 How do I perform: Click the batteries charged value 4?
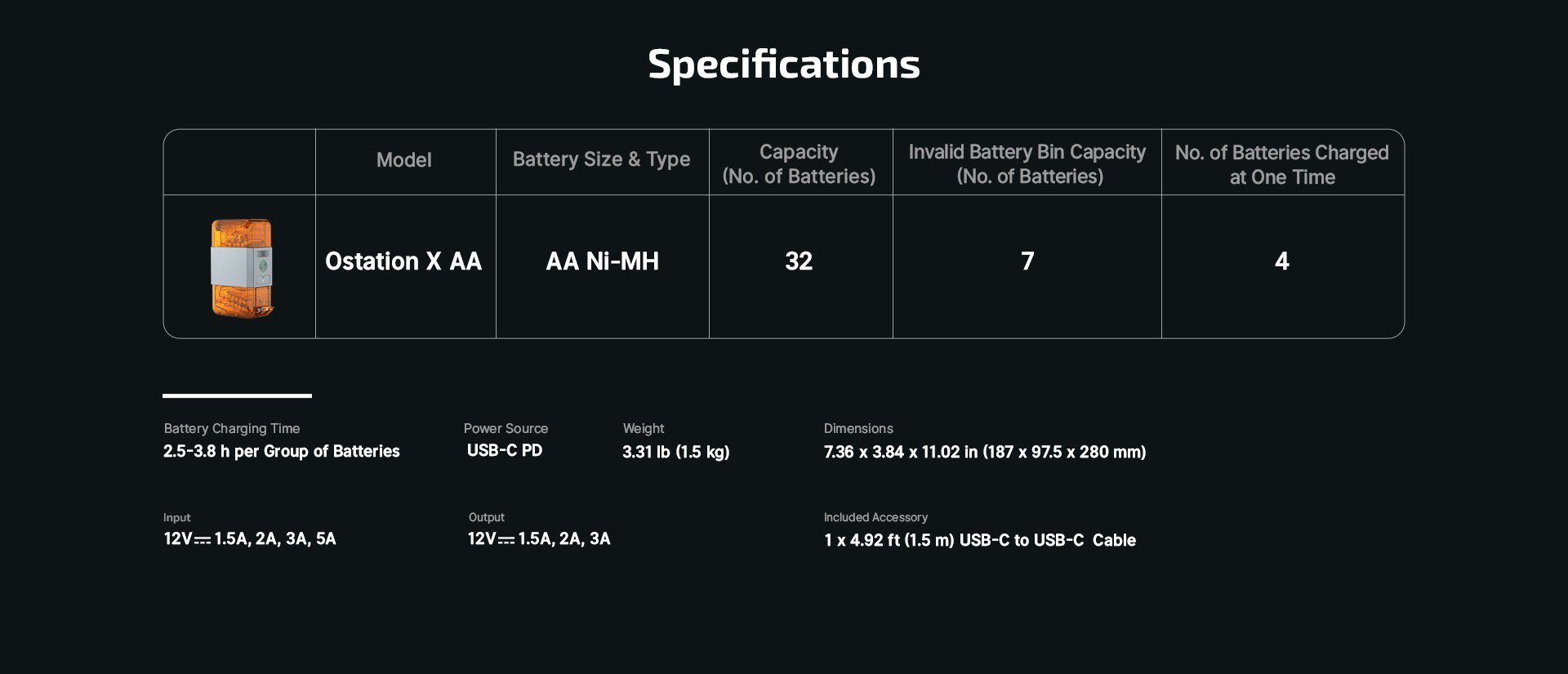click(1281, 261)
